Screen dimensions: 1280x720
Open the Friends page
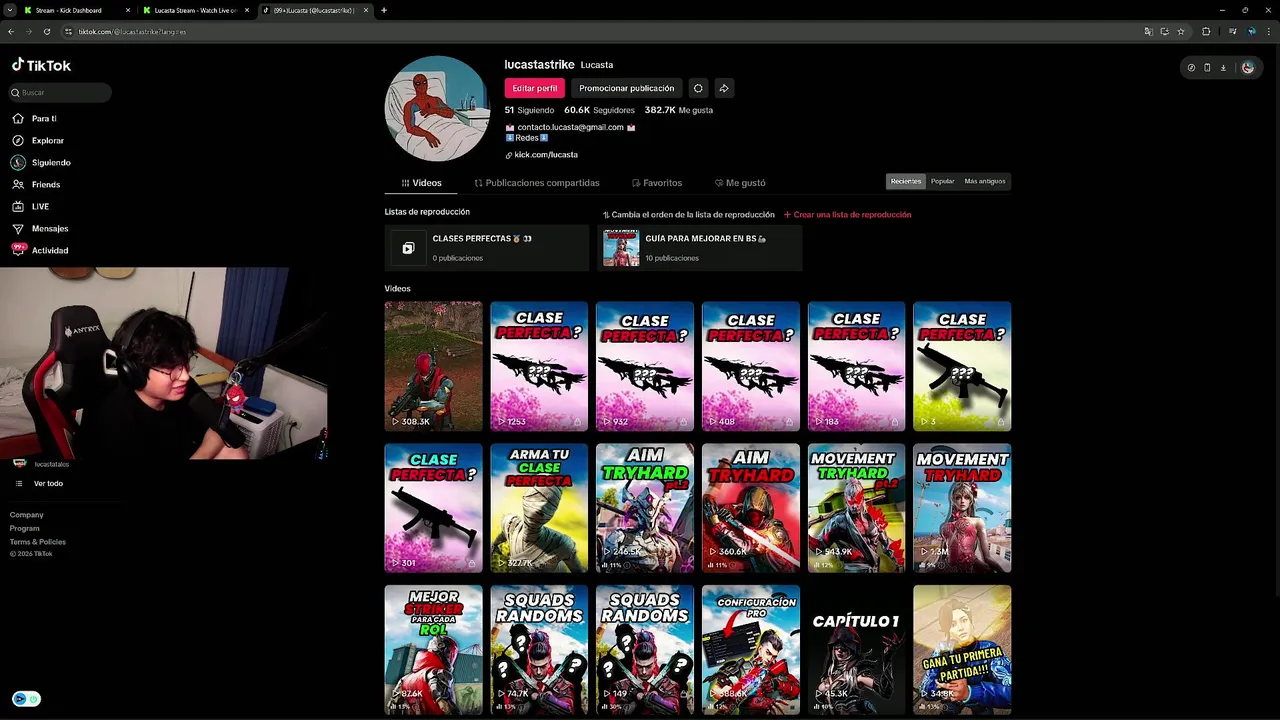[x=36, y=184]
